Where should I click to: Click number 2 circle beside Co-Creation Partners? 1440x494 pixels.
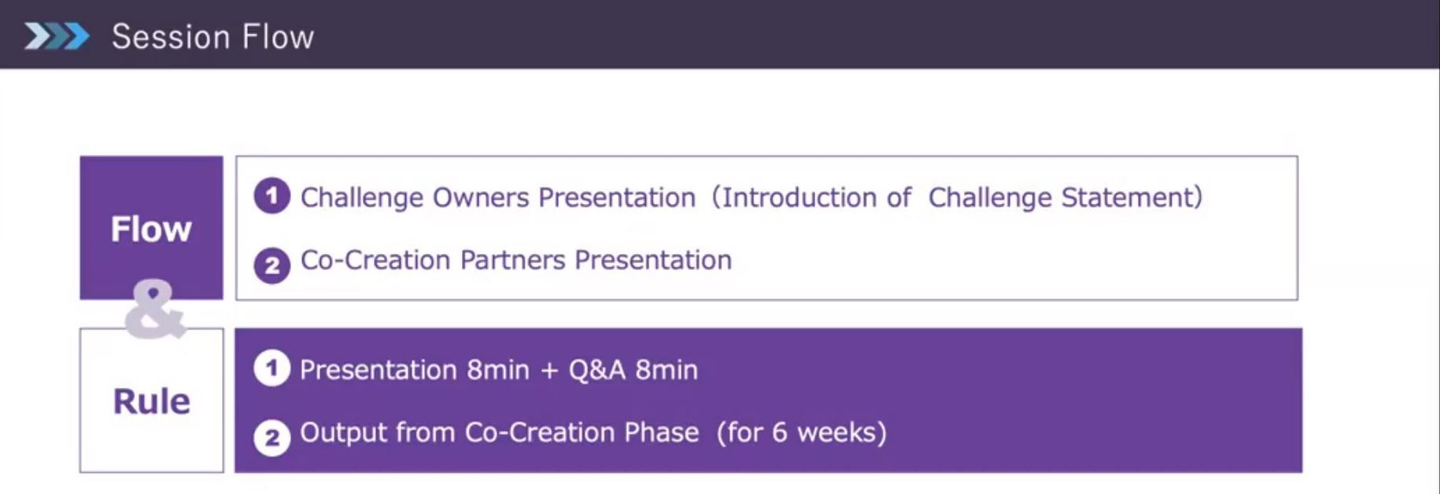[271, 262]
